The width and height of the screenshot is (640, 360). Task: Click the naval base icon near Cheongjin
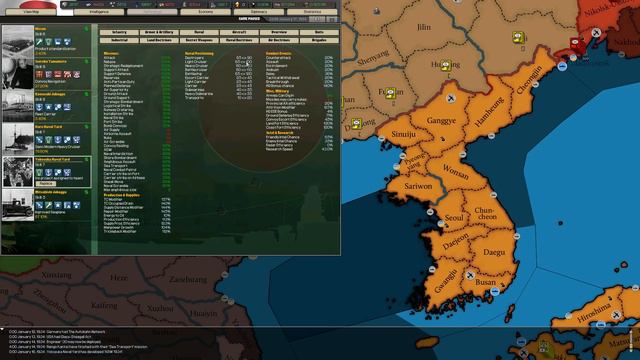(x=562, y=66)
